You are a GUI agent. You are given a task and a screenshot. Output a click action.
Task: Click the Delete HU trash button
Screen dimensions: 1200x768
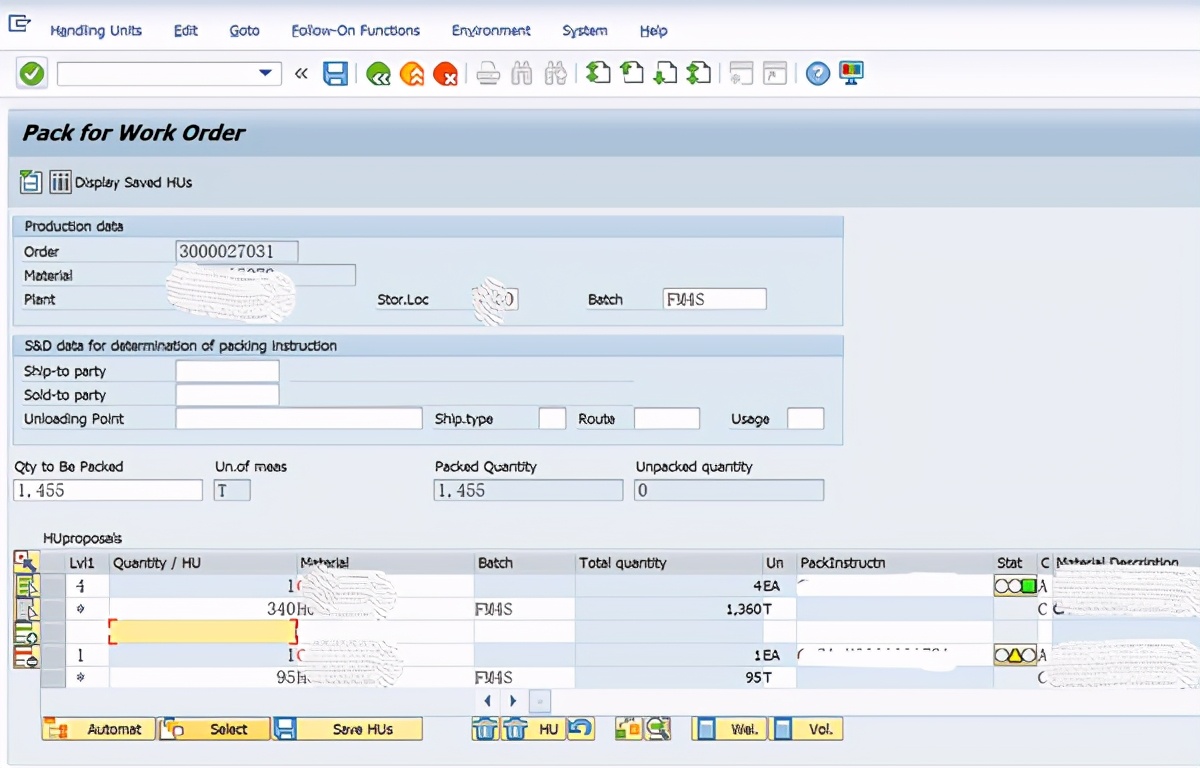[x=533, y=729]
